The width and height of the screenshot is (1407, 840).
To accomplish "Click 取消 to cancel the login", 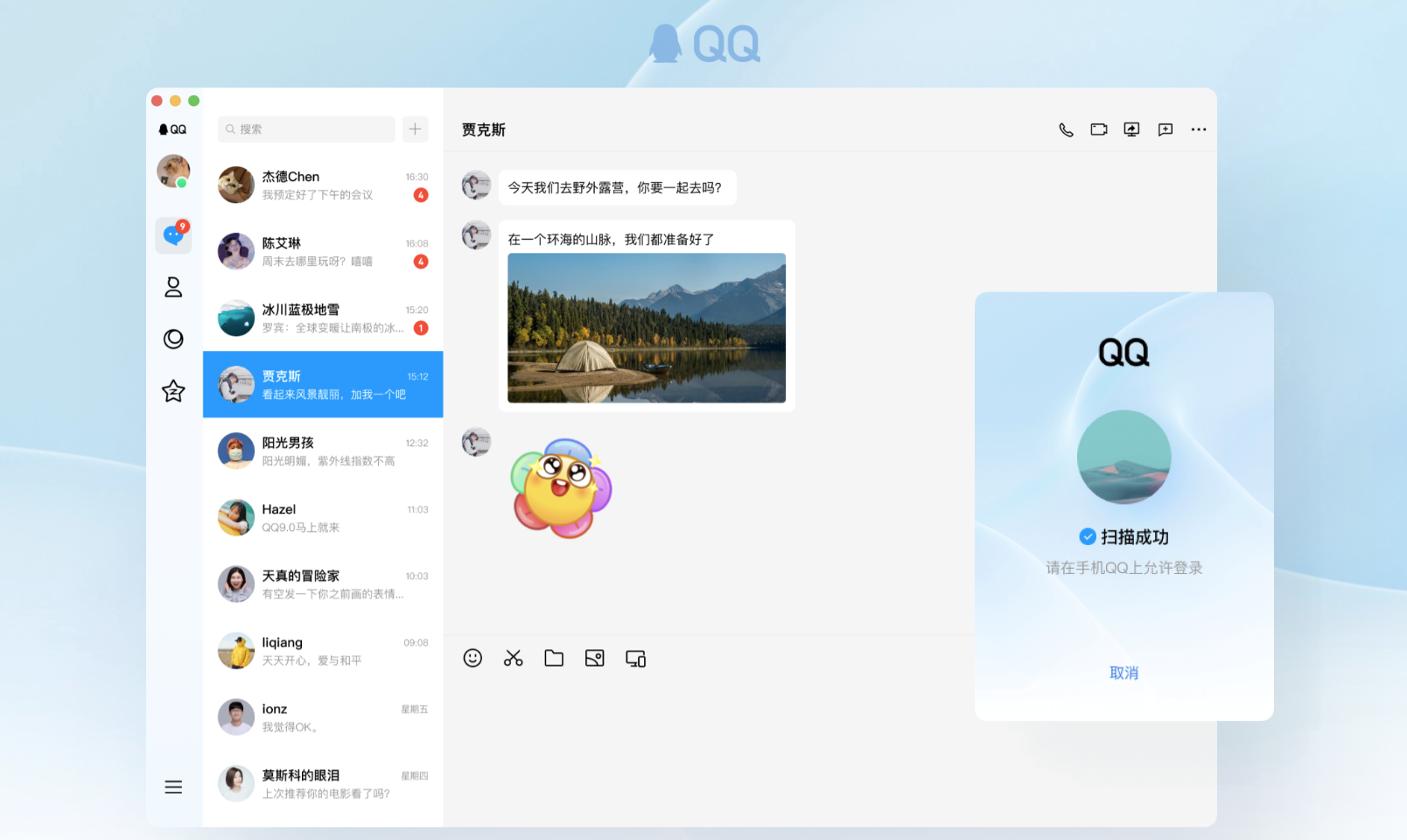I will [x=1123, y=673].
